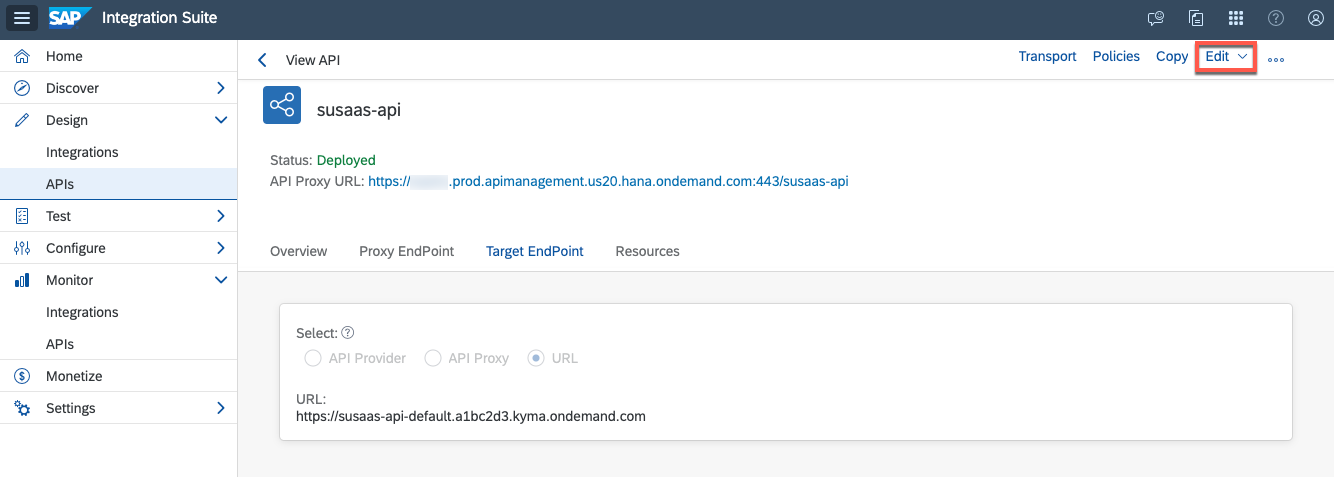The width and height of the screenshot is (1334, 477).
Task: Open the more options ellipsis menu
Action: (x=1276, y=59)
